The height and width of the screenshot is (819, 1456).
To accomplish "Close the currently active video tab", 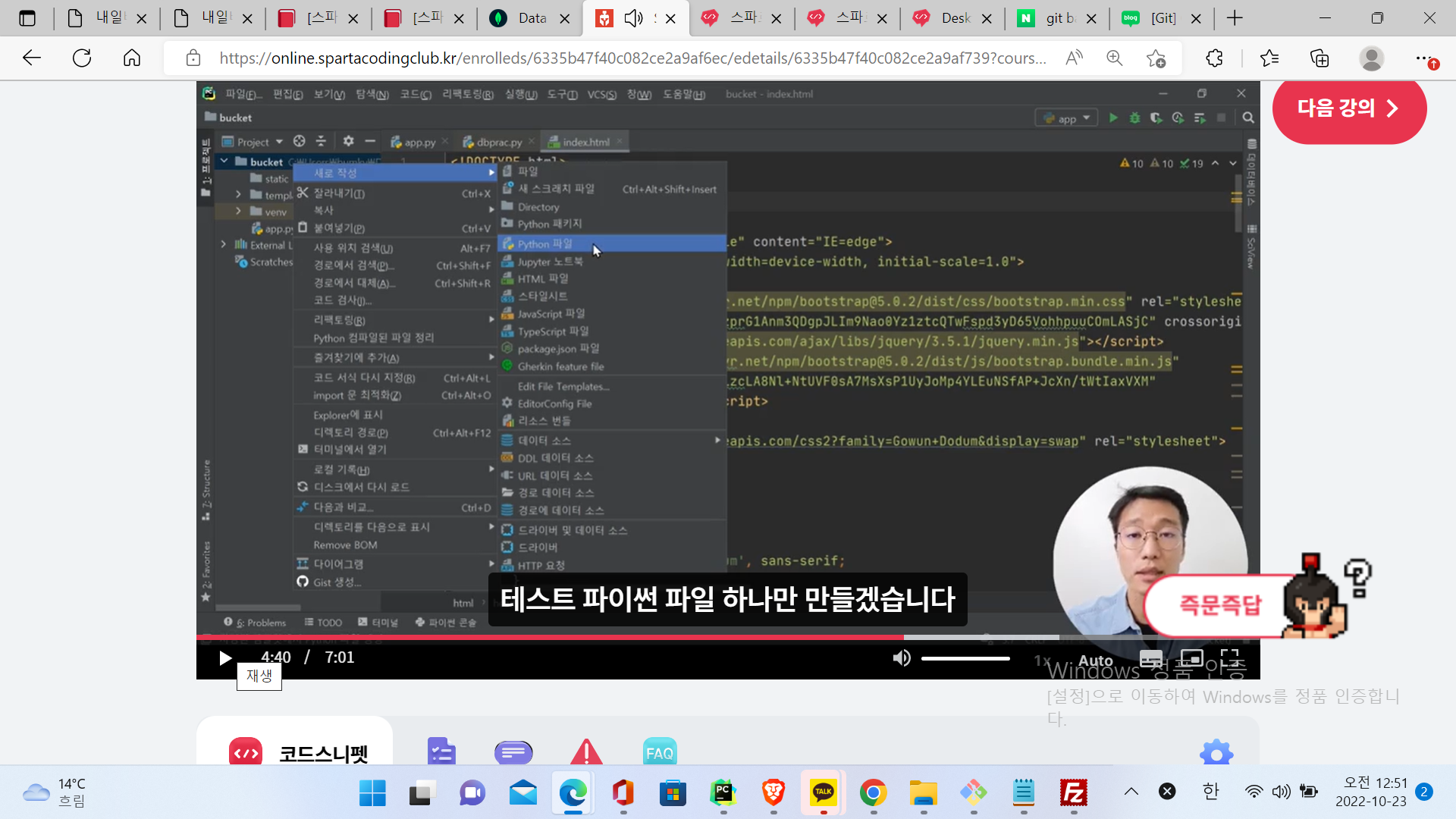I will tap(670, 19).
